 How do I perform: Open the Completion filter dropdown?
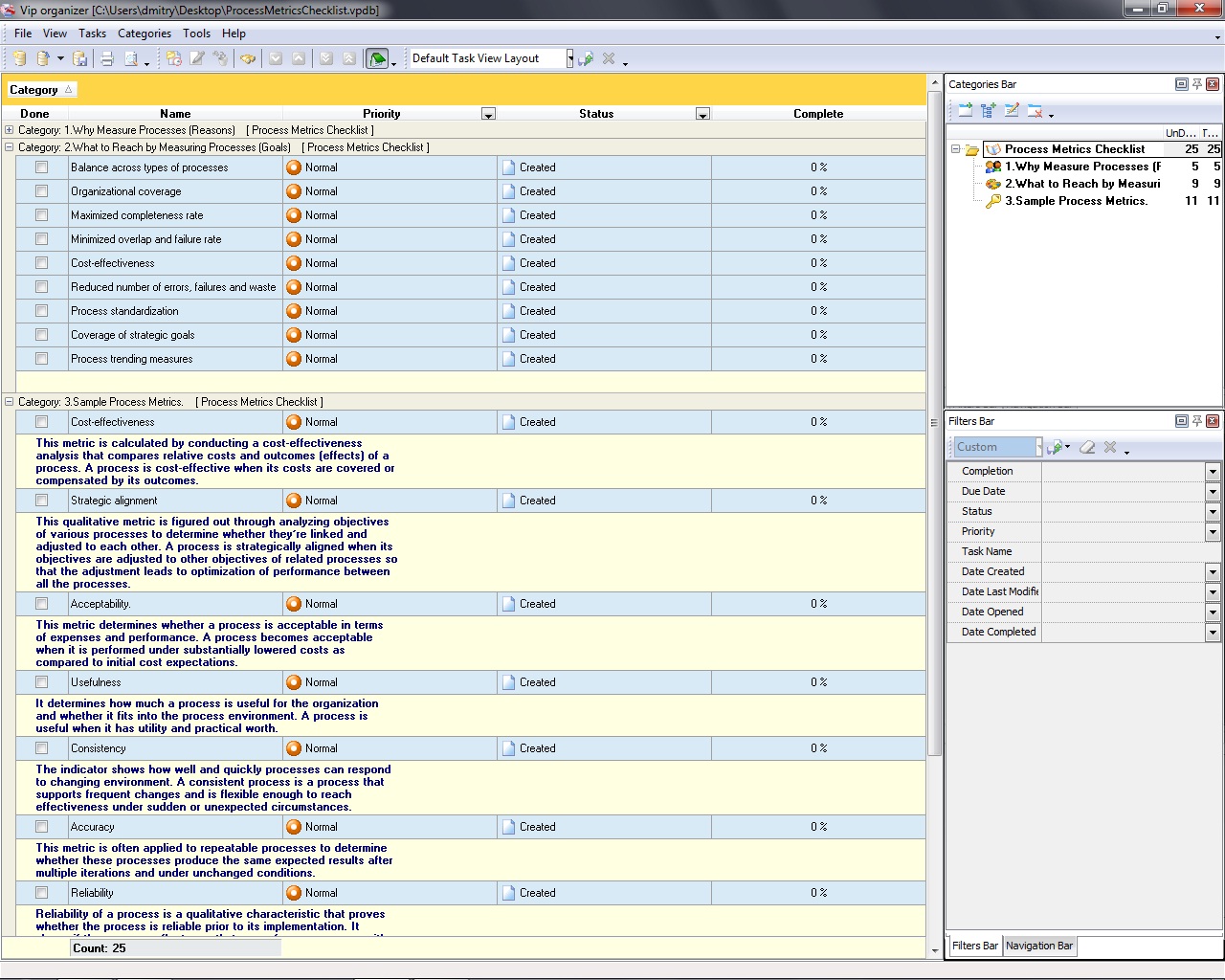coord(1213,471)
